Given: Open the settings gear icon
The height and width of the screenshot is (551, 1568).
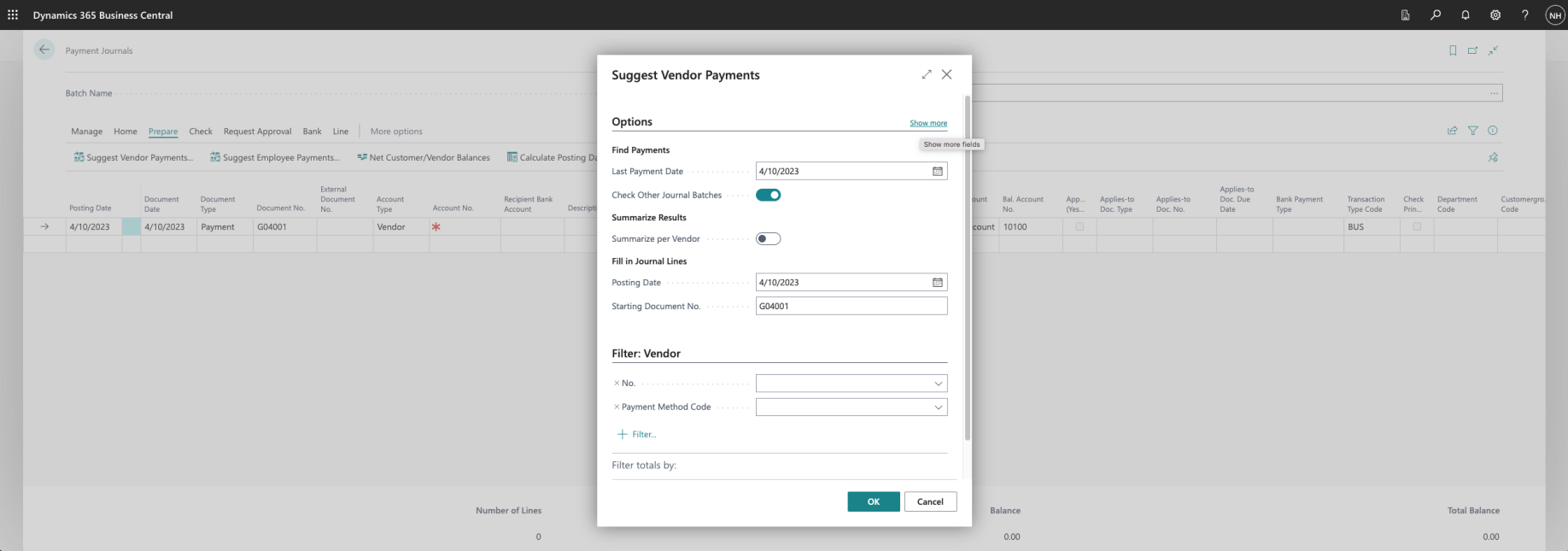Looking at the screenshot, I should pos(1495,15).
